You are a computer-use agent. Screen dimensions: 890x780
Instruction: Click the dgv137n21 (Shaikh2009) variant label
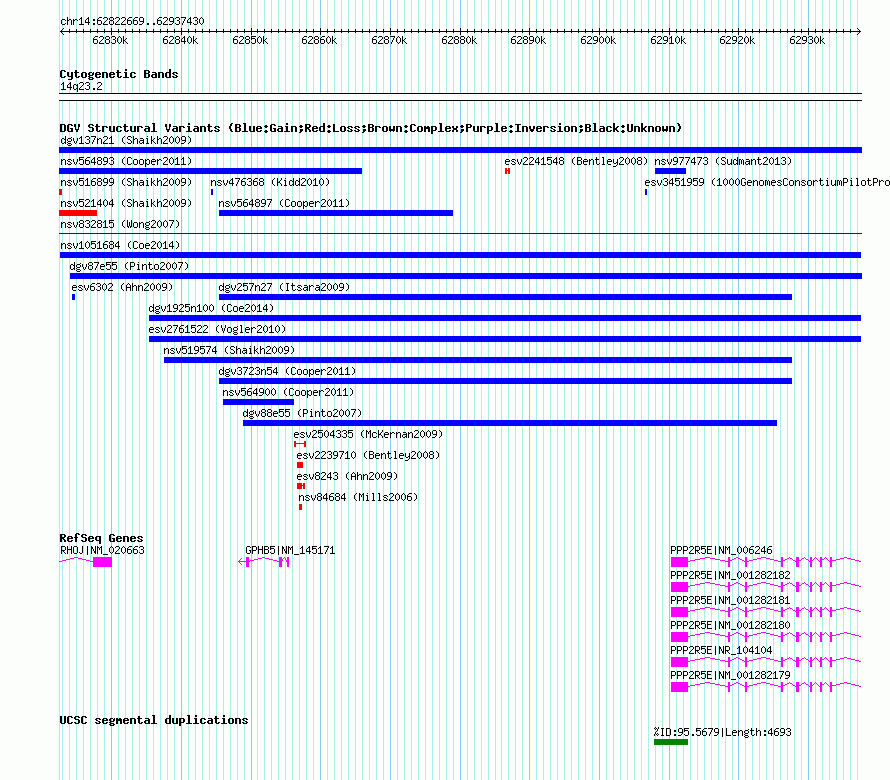(x=126, y=140)
